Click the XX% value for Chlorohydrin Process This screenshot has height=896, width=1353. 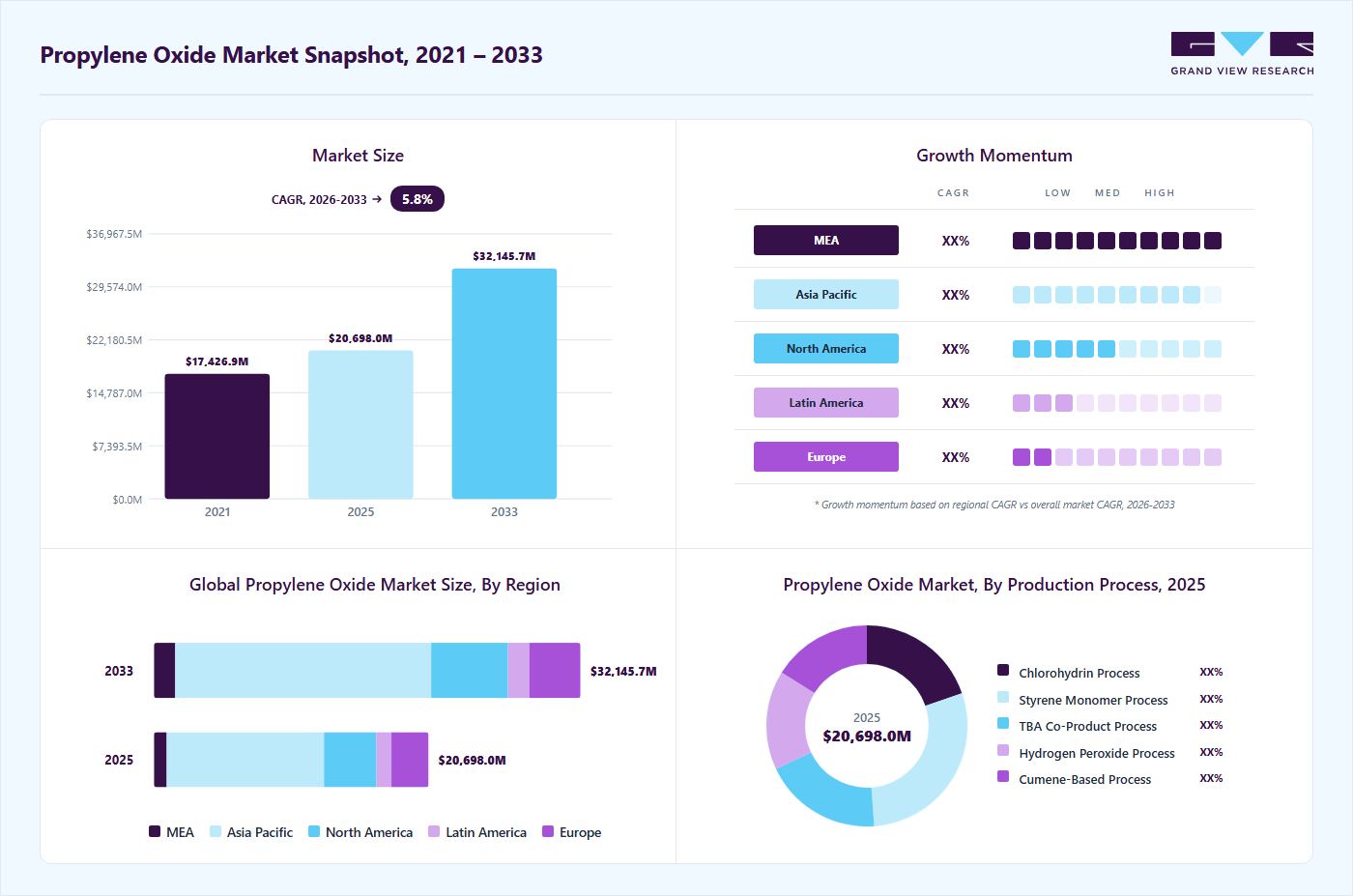pyautogui.click(x=1211, y=672)
